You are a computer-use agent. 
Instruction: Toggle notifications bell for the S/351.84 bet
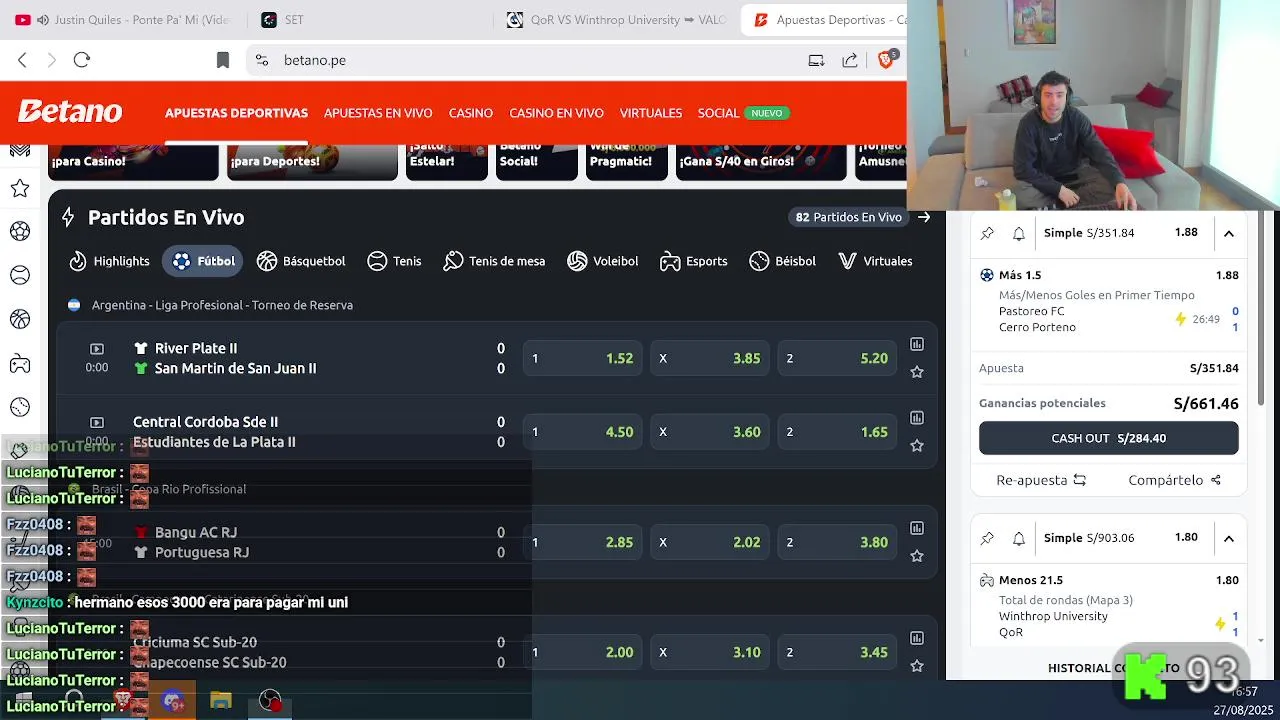pyautogui.click(x=1019, y=233)
